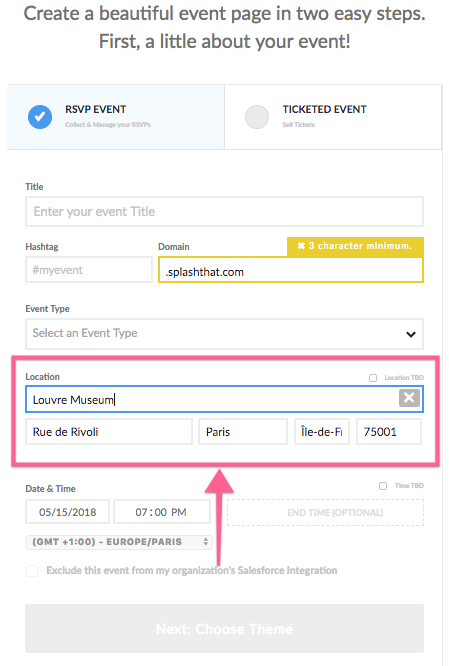This screenshot has width=449, height=666.
Task: Enable the Time TBD checkbox
Action: click(x=383, y=485)
